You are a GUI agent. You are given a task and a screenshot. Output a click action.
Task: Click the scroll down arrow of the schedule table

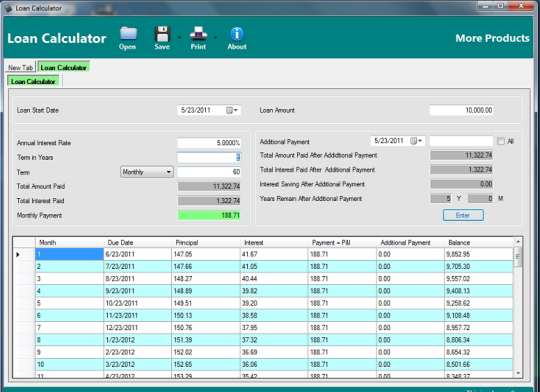click(x=518, y=373)
